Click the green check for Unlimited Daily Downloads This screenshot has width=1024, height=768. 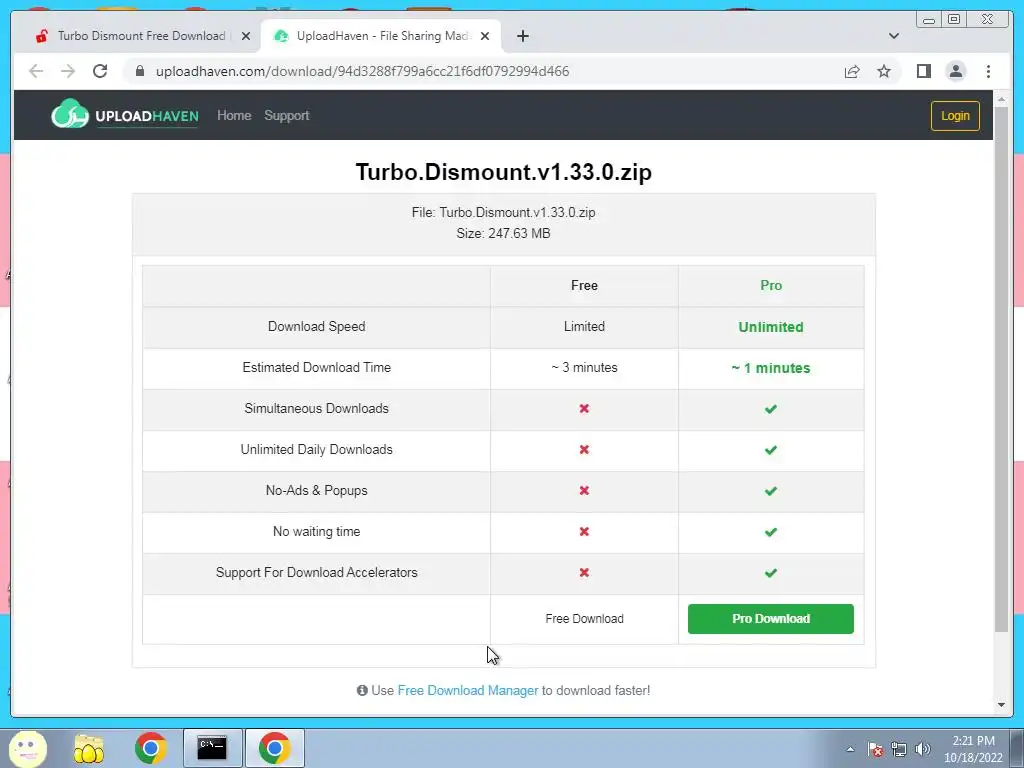coord(771,450)
